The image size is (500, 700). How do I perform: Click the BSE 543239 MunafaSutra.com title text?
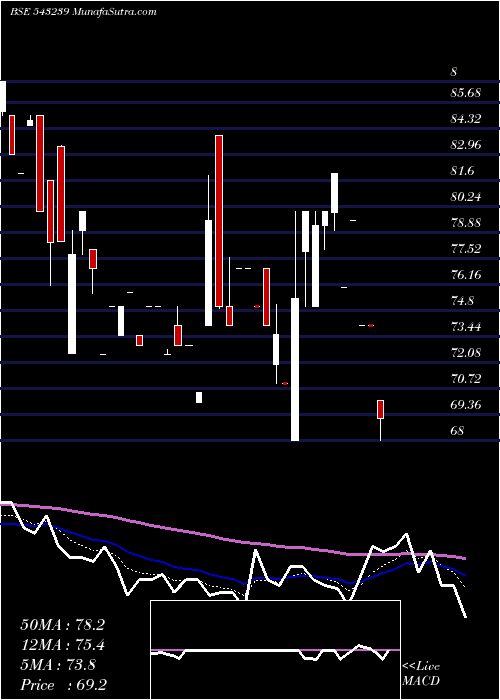[x=83, y=12]
